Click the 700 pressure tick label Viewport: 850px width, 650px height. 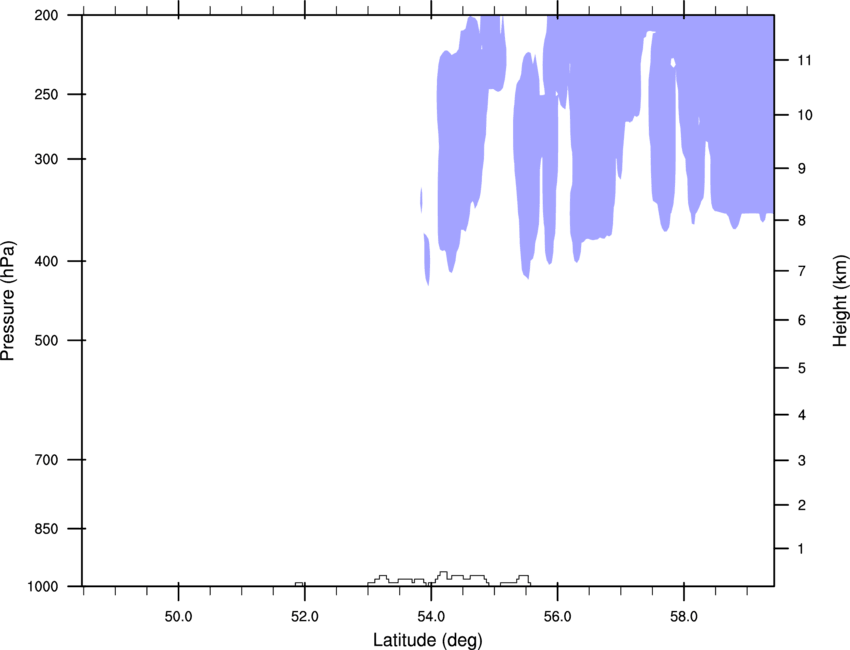46,460
